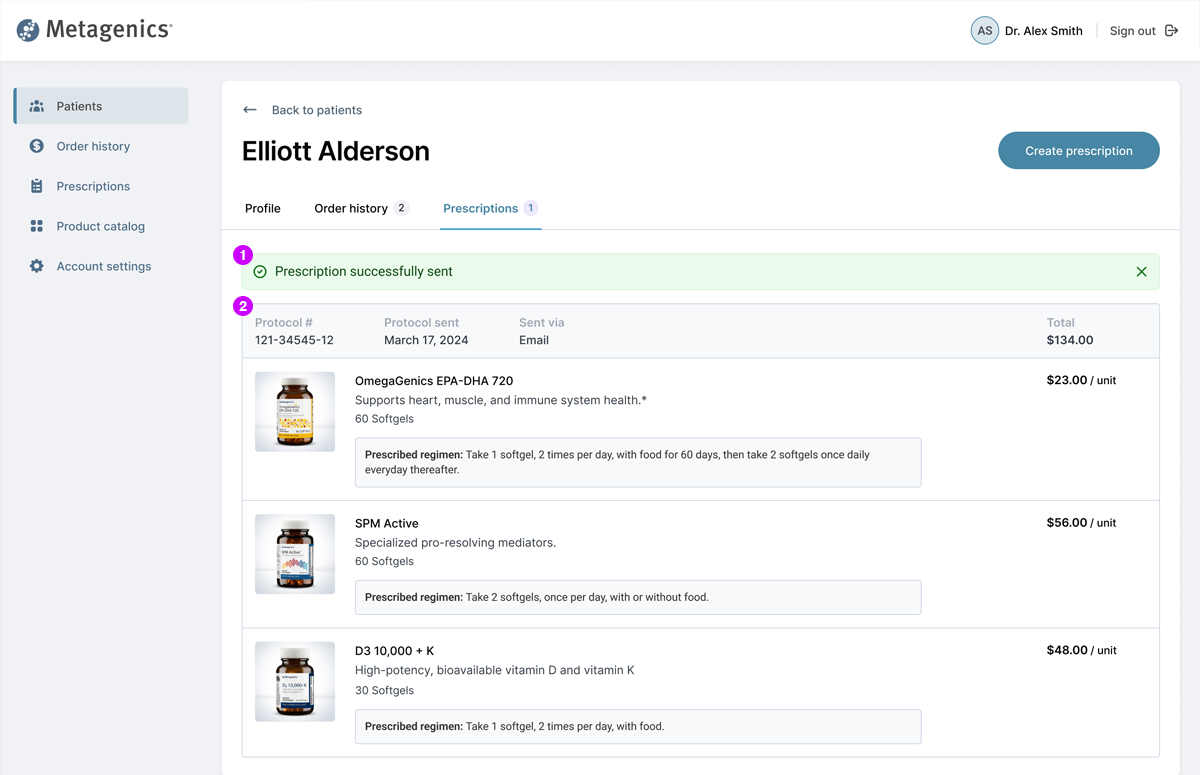Click the D3 10,000 + K product thumbnail
Screen dimensions: 1200x775
[295, 682]
